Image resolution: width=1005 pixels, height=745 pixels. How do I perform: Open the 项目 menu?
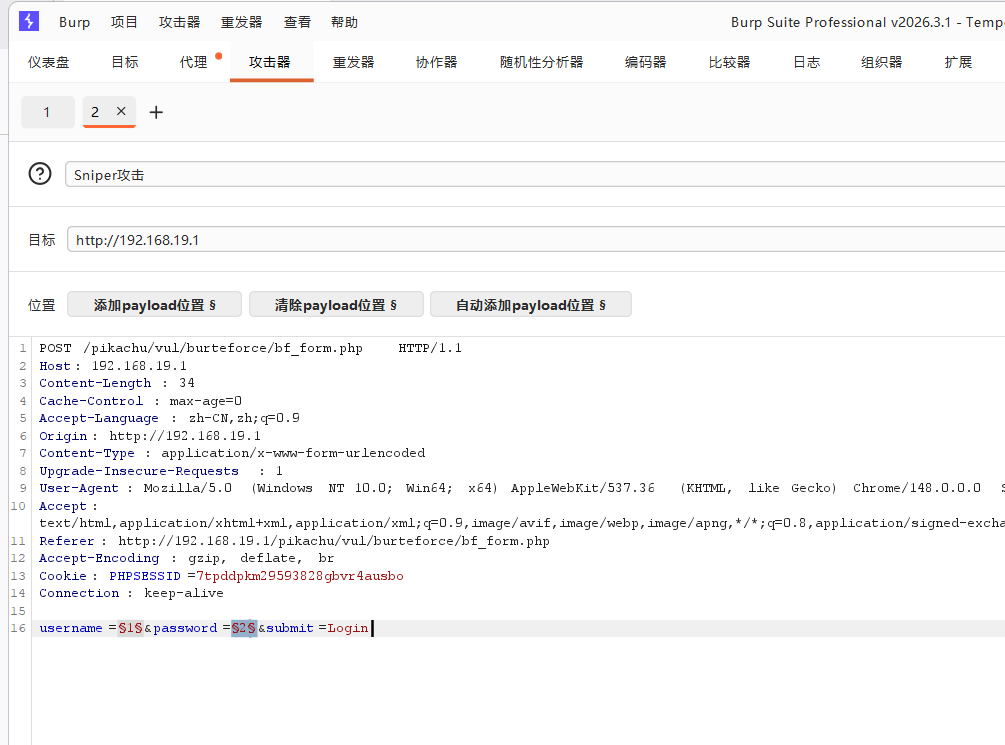[124, 22]
